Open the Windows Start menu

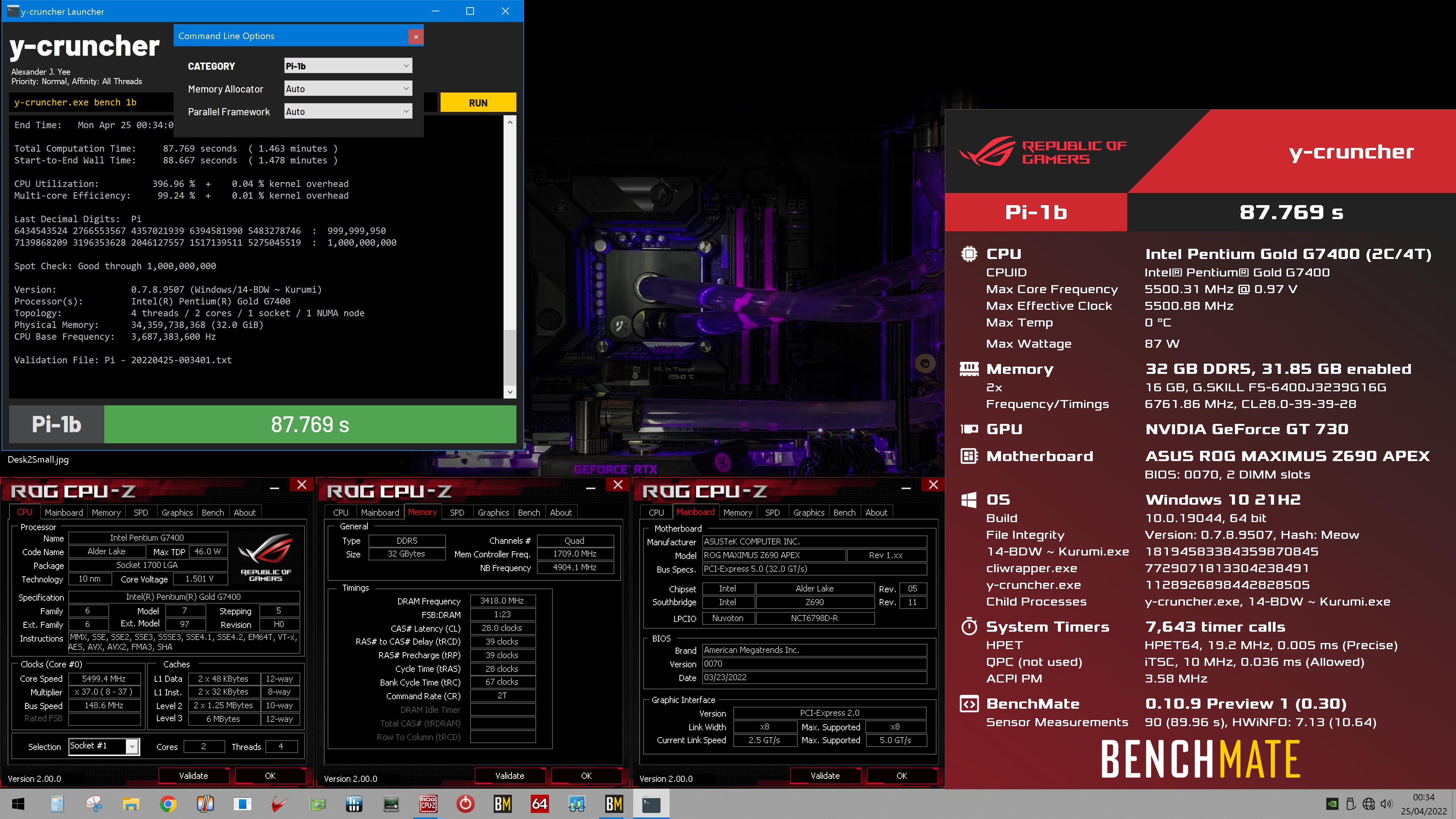[x=18, y=804]
